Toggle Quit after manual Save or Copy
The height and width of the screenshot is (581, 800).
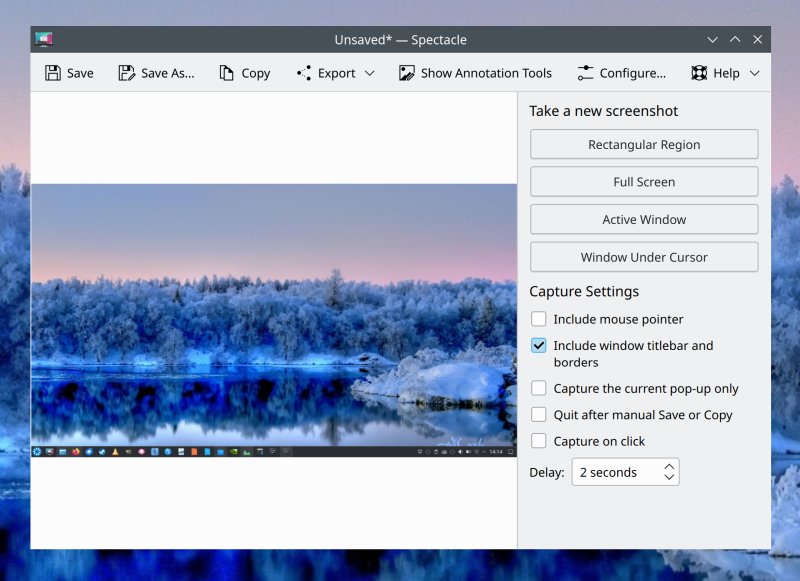(538, 415)
